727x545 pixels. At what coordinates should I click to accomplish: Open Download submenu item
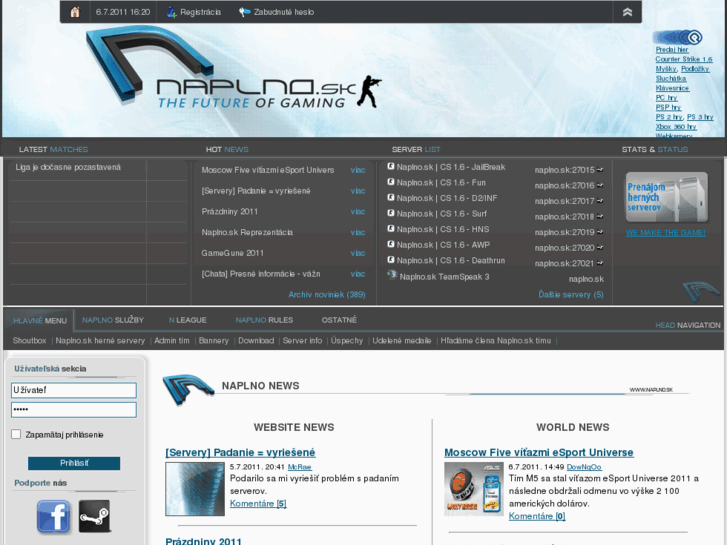coord(256,340)
